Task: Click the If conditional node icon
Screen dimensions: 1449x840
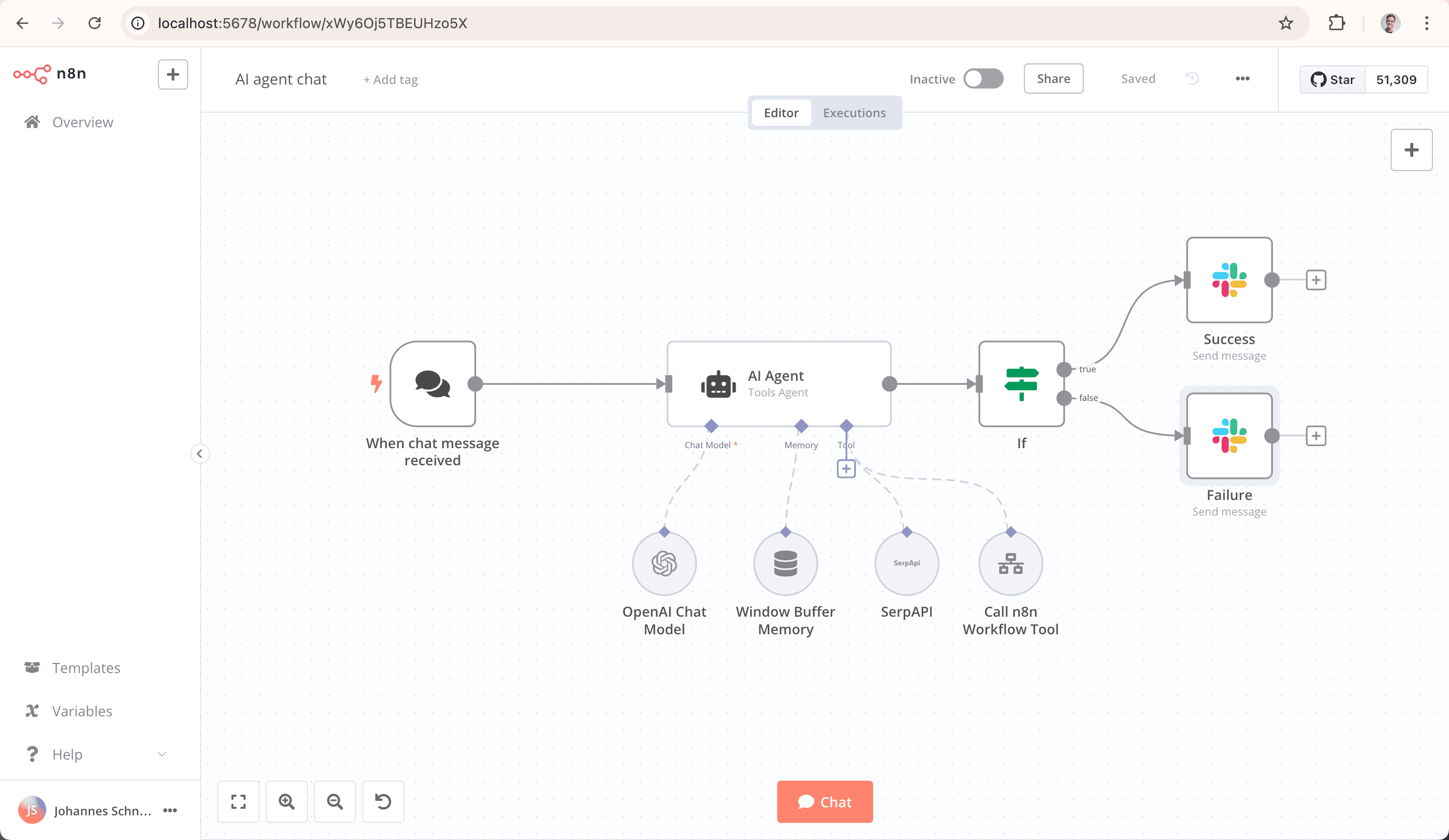Action: (1021, 383)
